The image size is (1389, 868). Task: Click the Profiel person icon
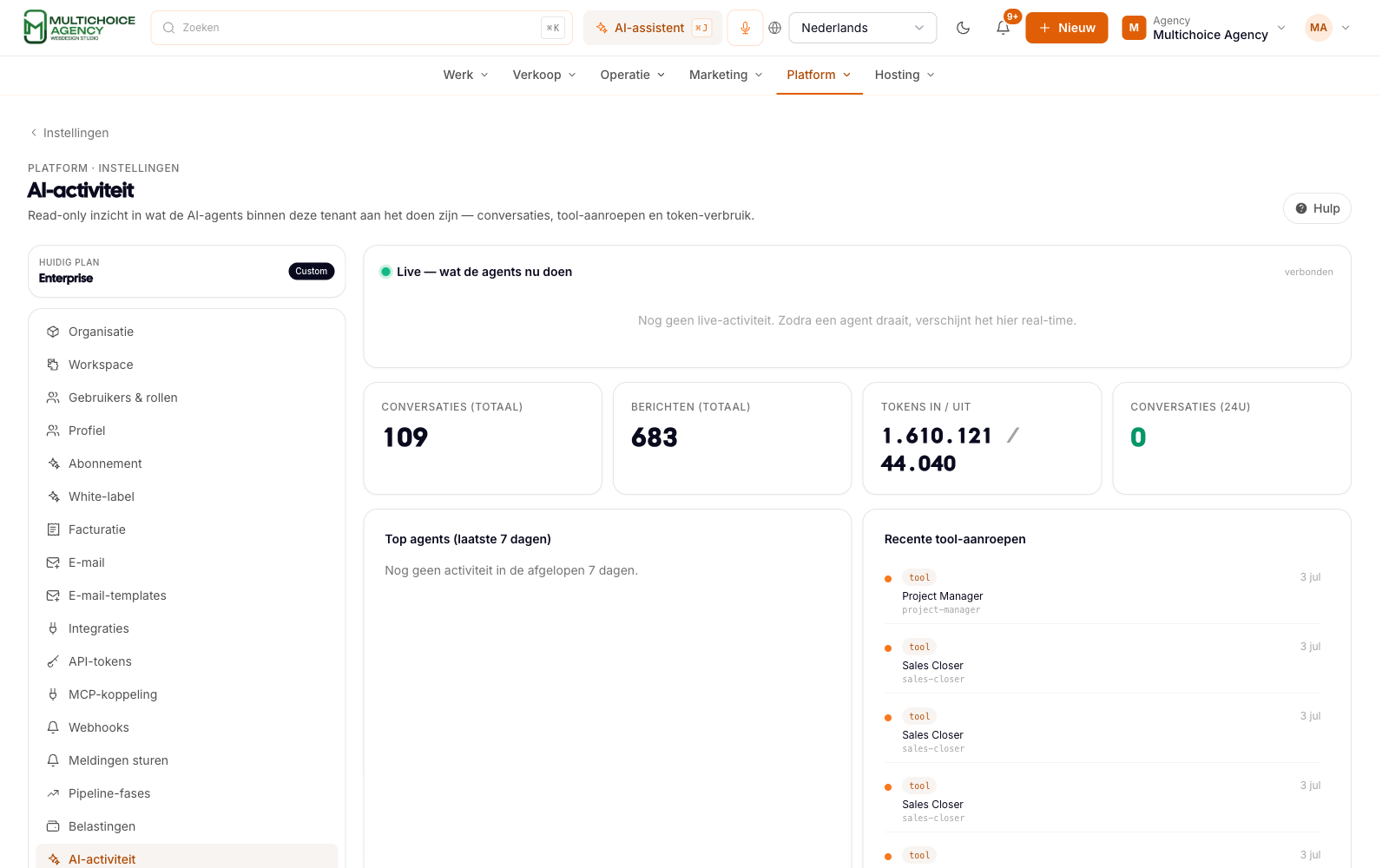tap(53, 431)
